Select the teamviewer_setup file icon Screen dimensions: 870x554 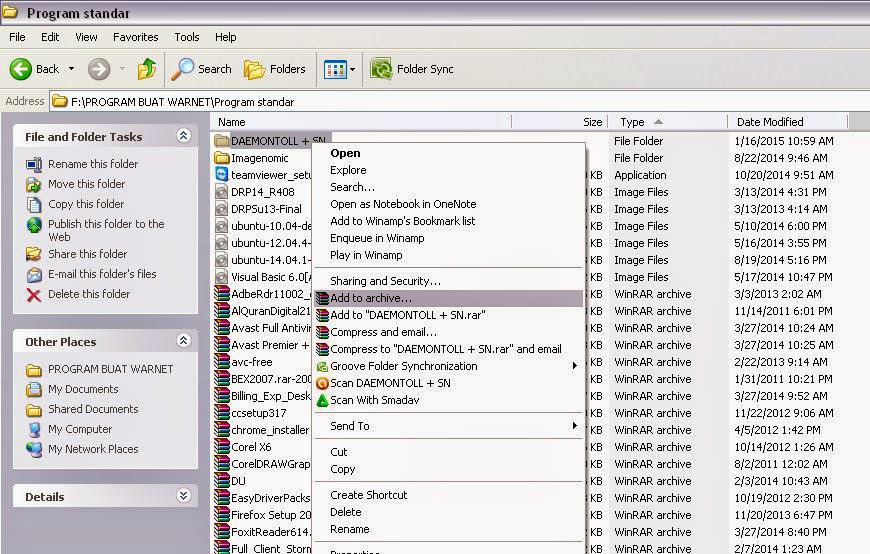[x=222, y=175]
